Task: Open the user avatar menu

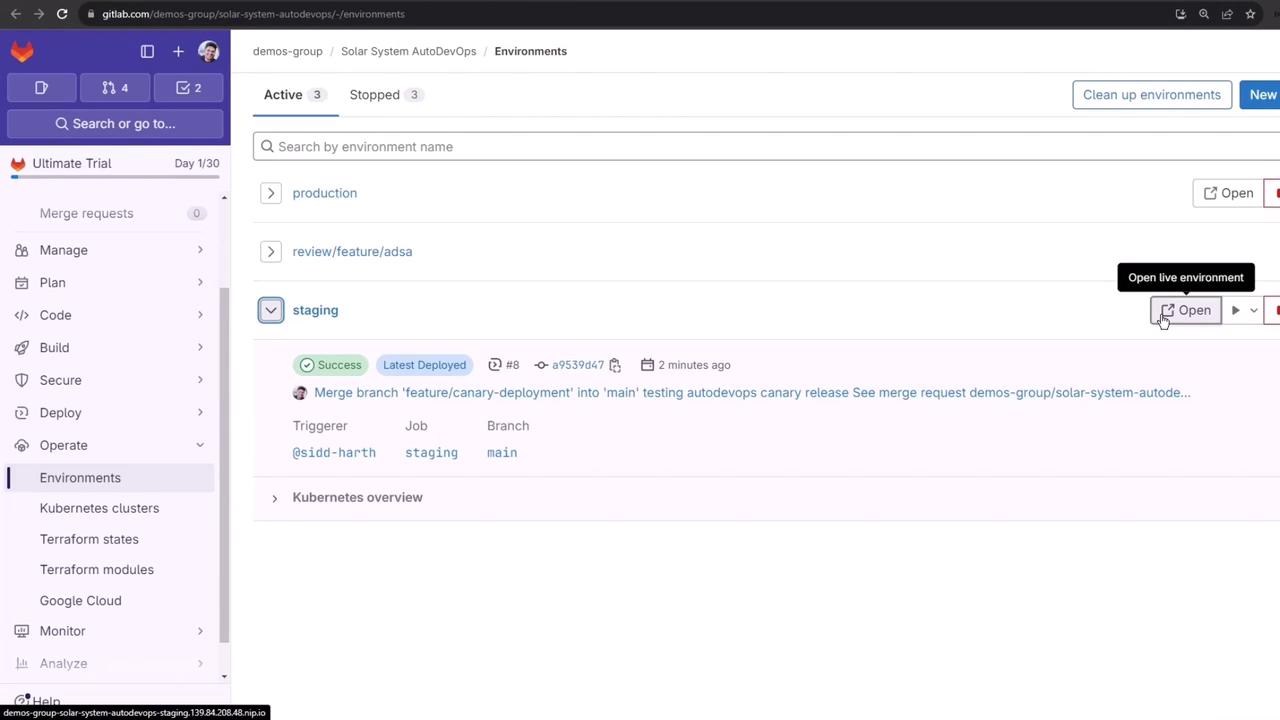Action: [x=209, y=51]
